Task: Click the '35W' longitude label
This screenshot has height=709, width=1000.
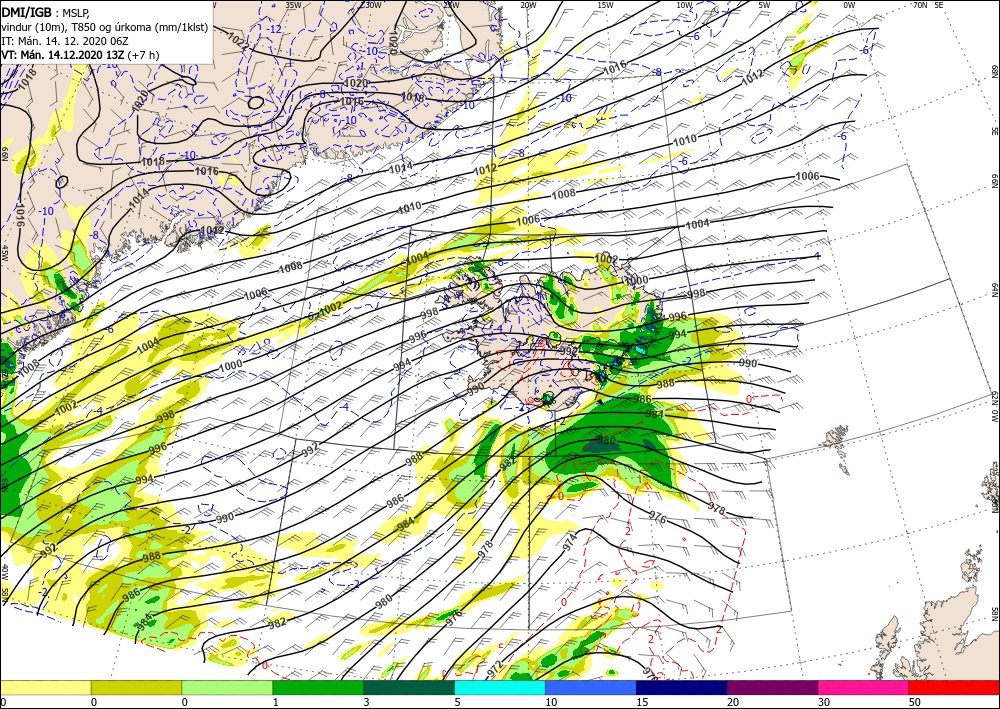Action: click(x=293, y=4)
